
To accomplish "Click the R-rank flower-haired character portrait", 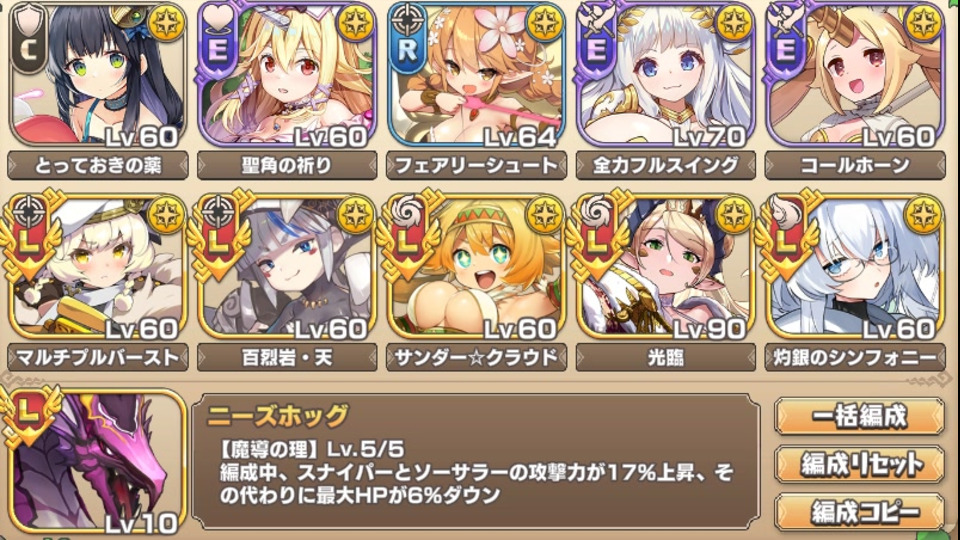I will [476, 75].
